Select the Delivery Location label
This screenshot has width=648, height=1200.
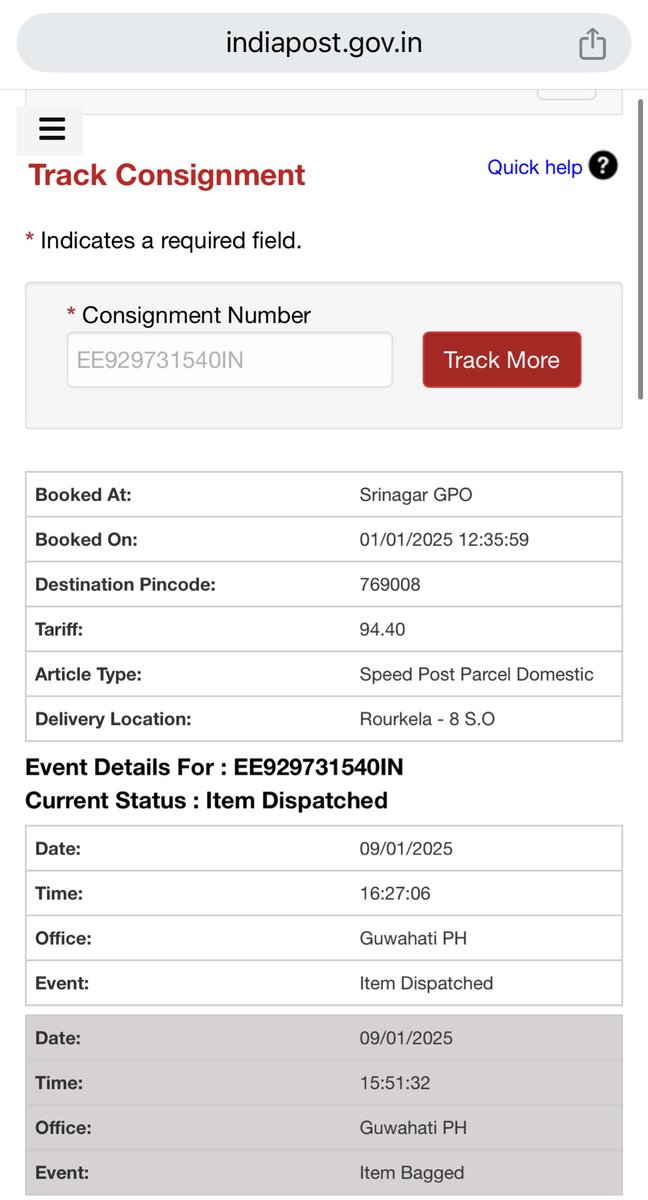pyautogui.click(x=113, y=719)
